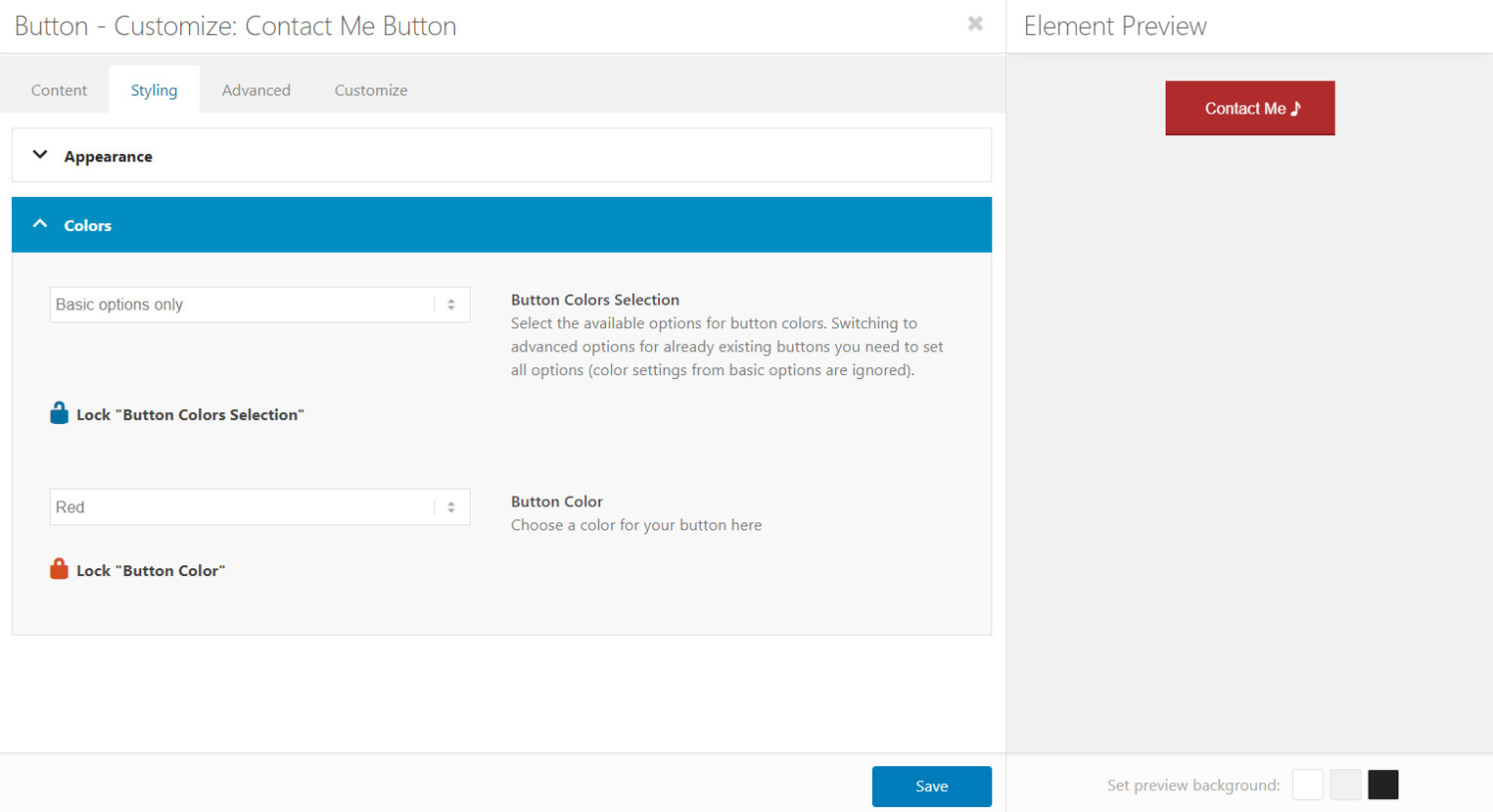Select the white preview background swatch
The width and height of the screenshot is (1493, 812).
click(x=1307, y=784)
